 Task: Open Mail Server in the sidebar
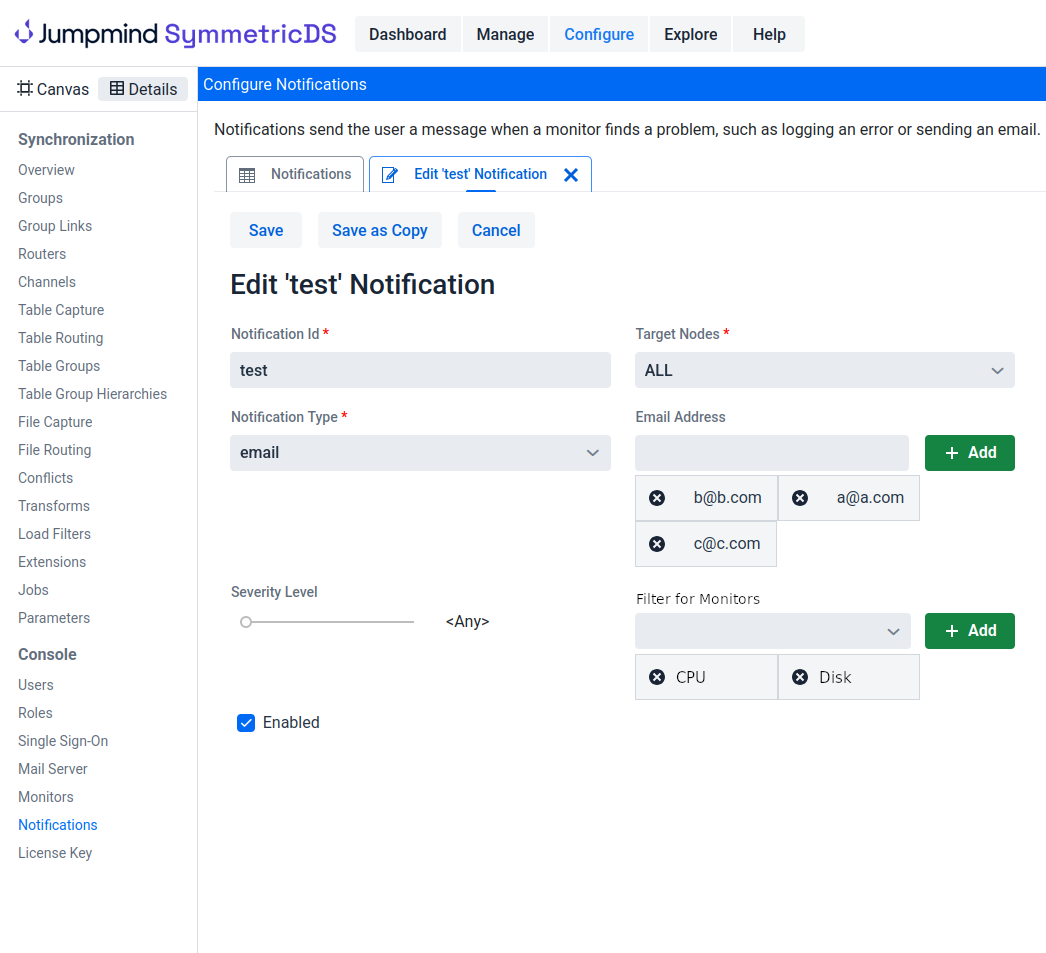pos(53,769)
